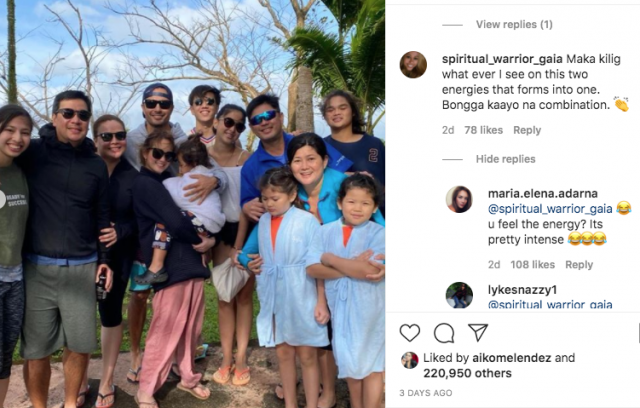This screenshot has width=640, height=408.
Task: Collapse thread with 'Hide replies'
Action: tap(505, 159)
